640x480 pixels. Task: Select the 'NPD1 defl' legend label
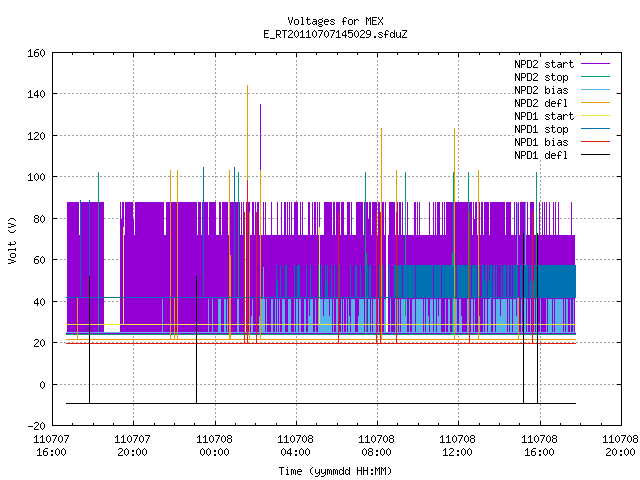click(x=541, y=156)
